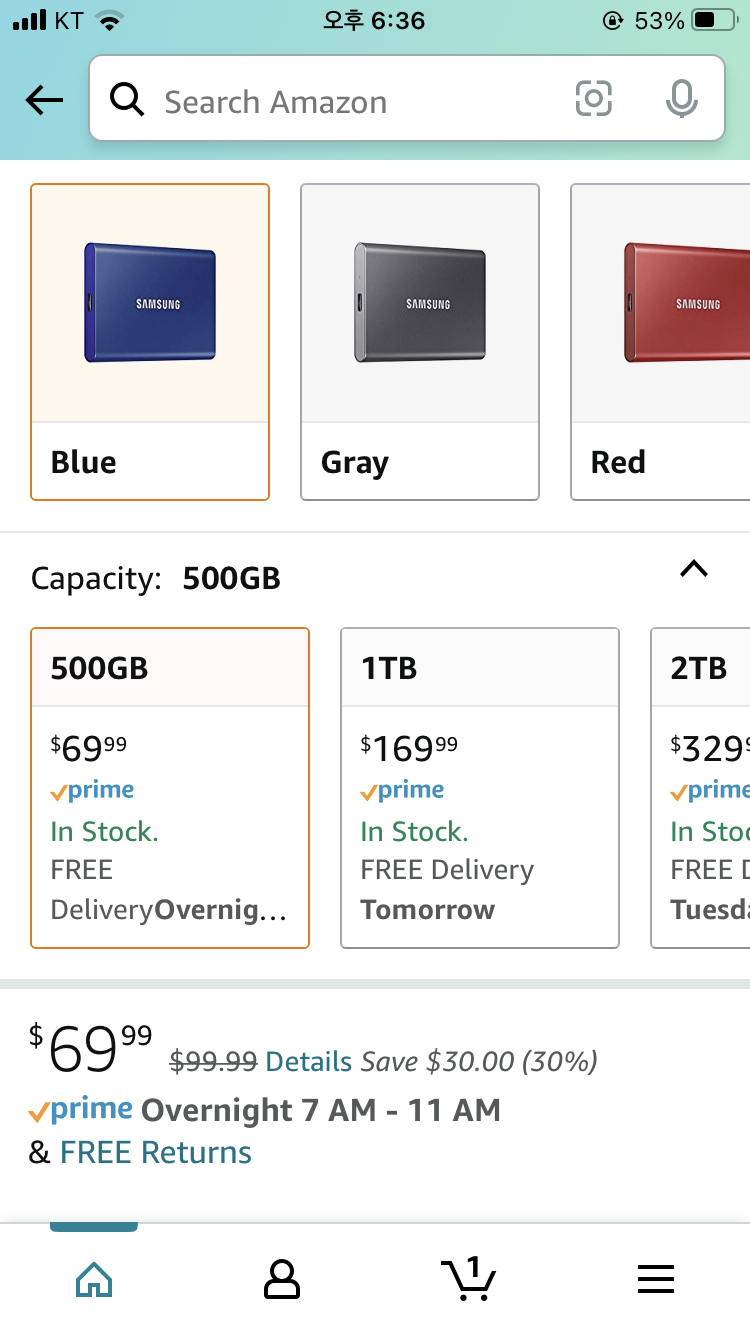Screen dimensions: 750x1334
Task: Open camera lens search icon
Action: [593, 99]
